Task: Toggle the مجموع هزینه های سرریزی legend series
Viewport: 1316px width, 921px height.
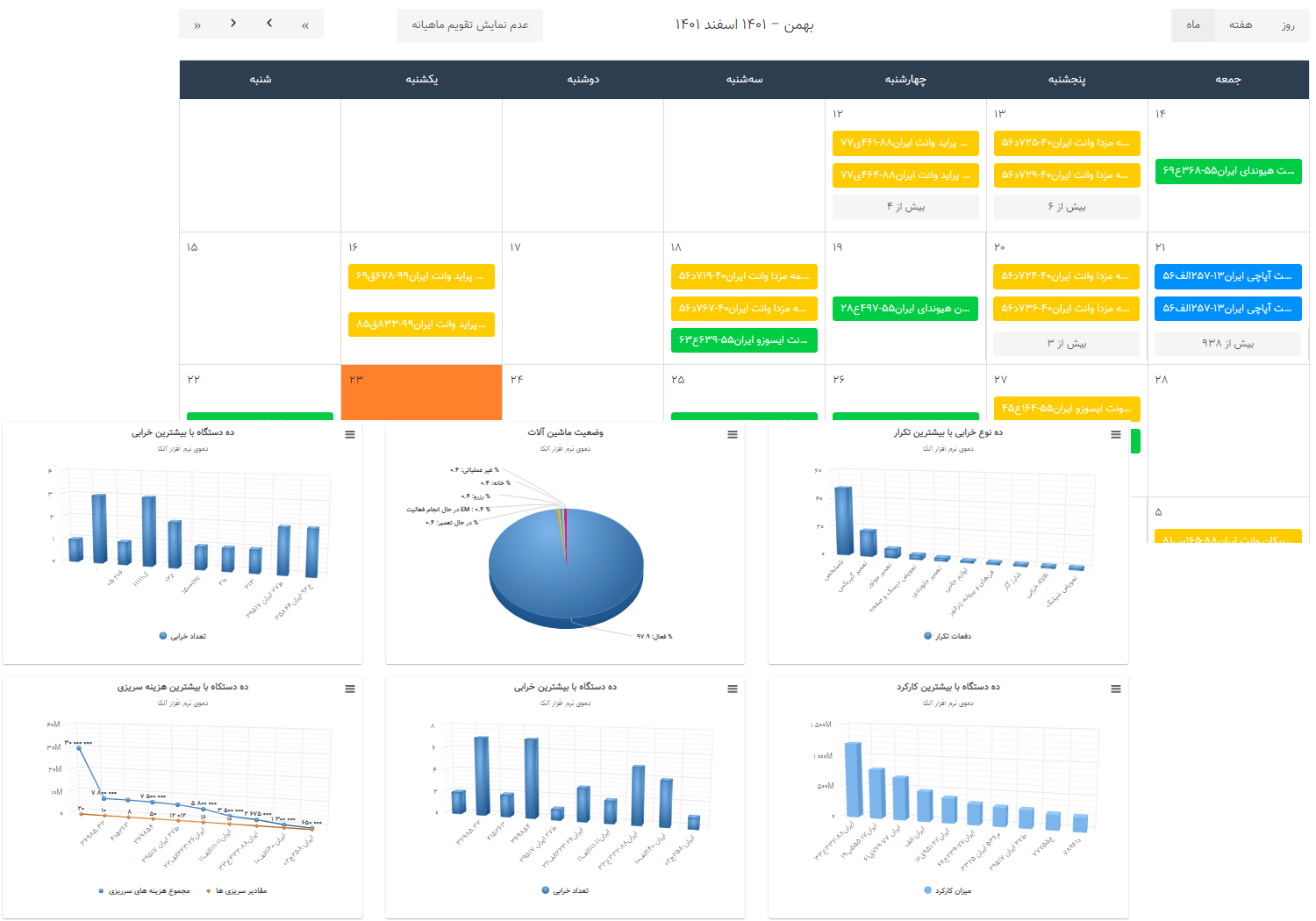Action: coord(145,890)
